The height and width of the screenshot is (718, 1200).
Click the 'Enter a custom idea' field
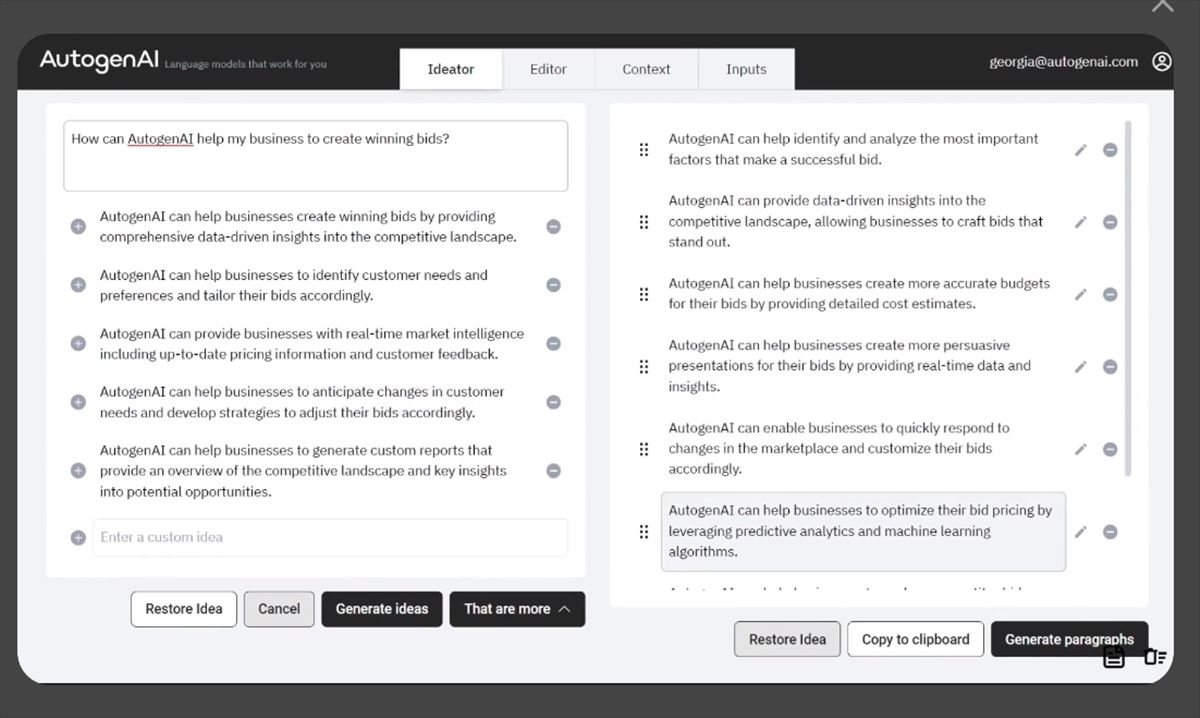click(x=330, y=538)
